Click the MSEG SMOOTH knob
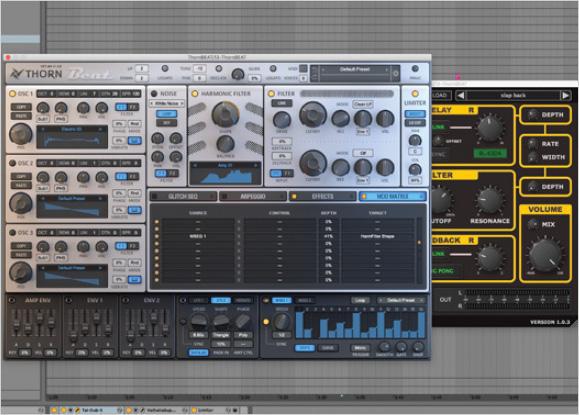579x415 pixels. pyautogui.click(x=384, y=346)
